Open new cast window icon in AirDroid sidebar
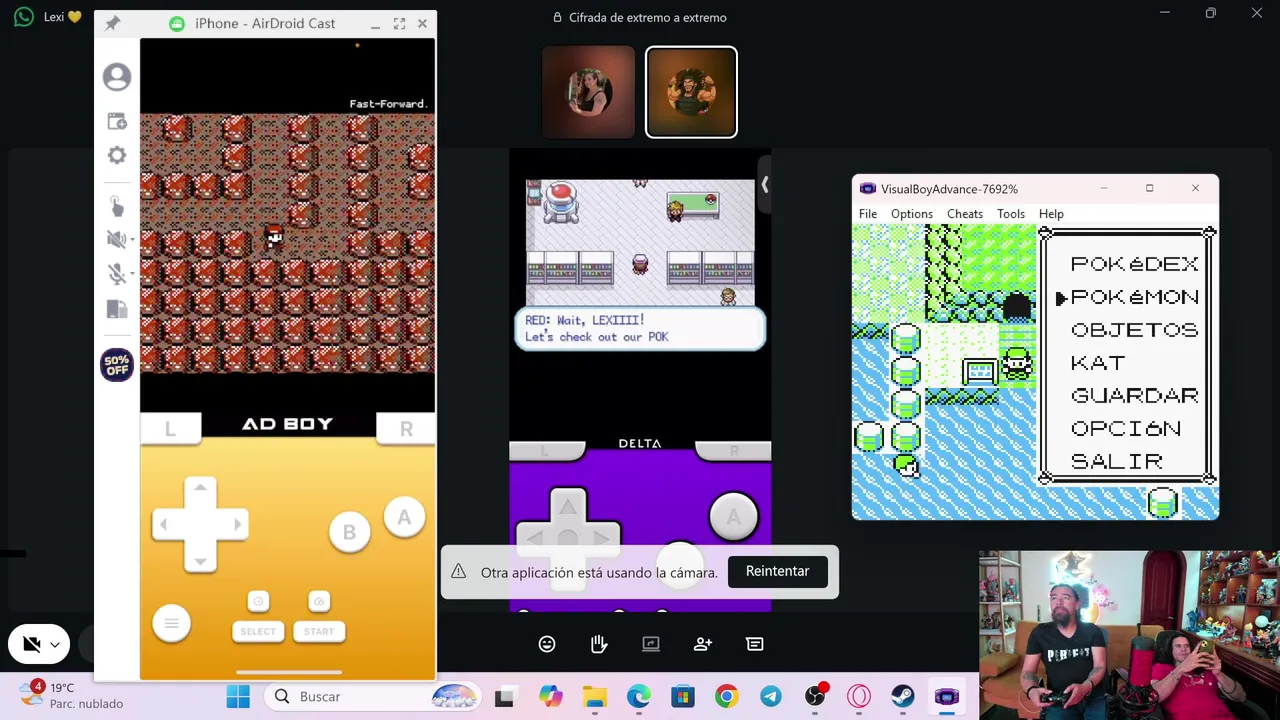This screenshot has width=1280, height=720. (117, 121)
